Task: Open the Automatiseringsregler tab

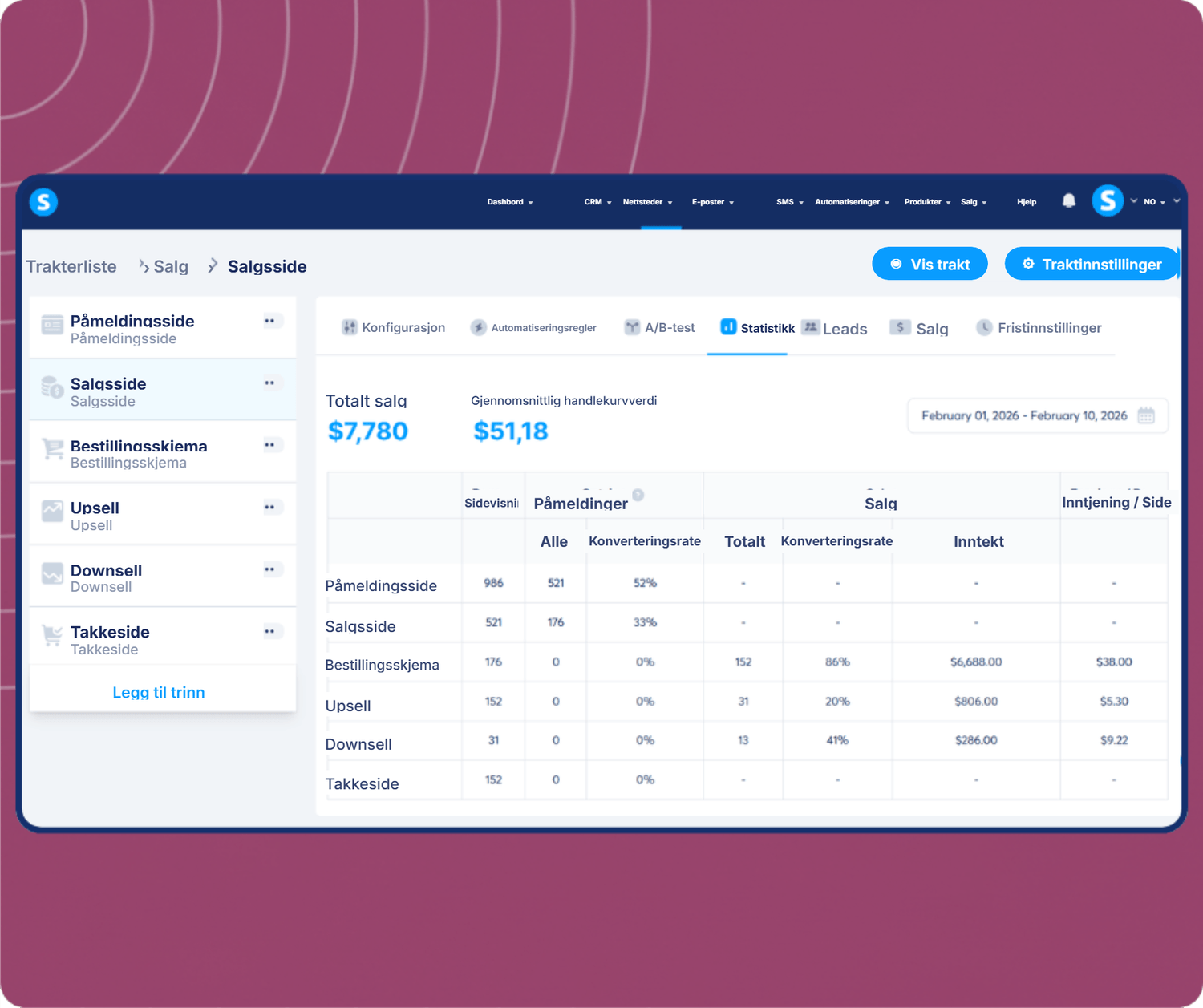Action: click(533, 327)
